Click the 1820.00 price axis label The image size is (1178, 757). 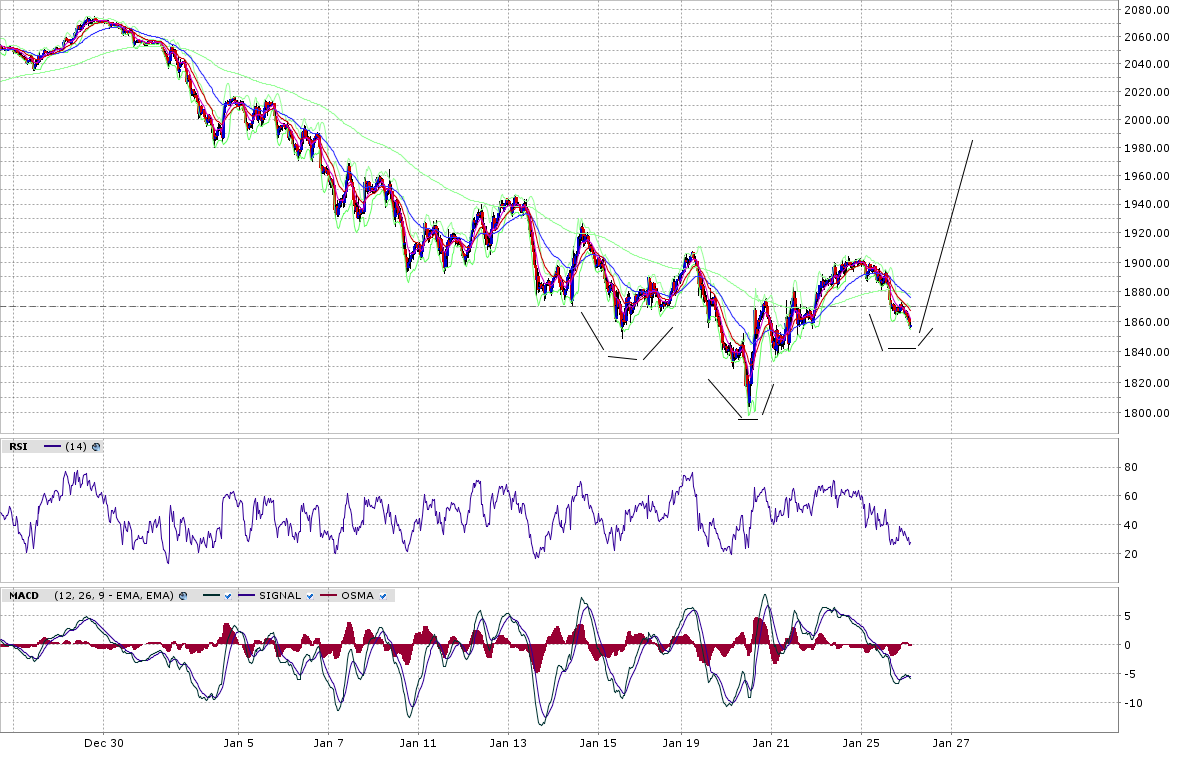click(x=1146, y=383)
